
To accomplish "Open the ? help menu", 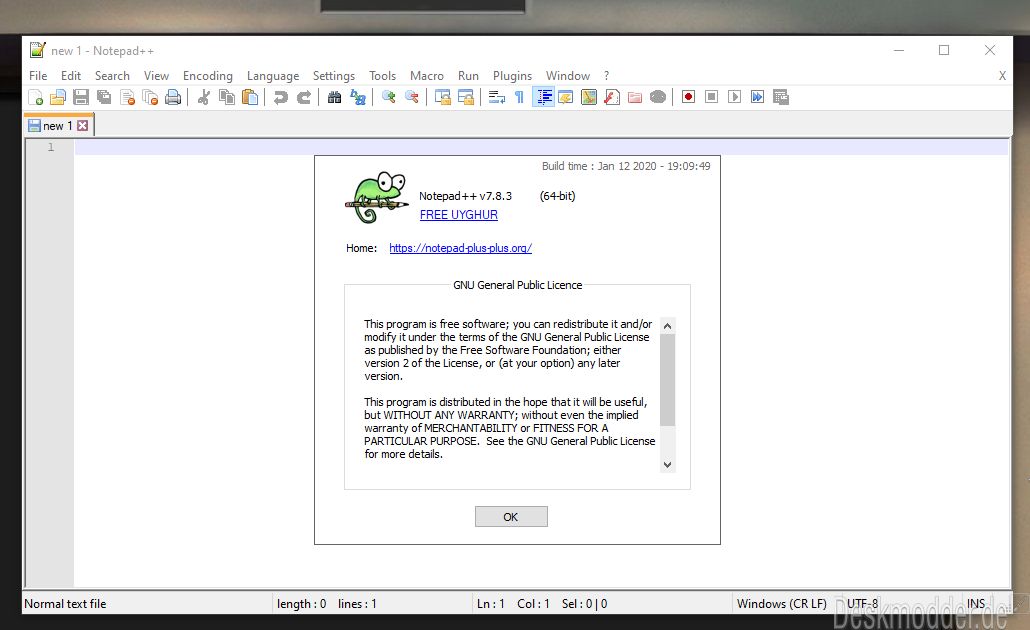I will click(606, 76).
